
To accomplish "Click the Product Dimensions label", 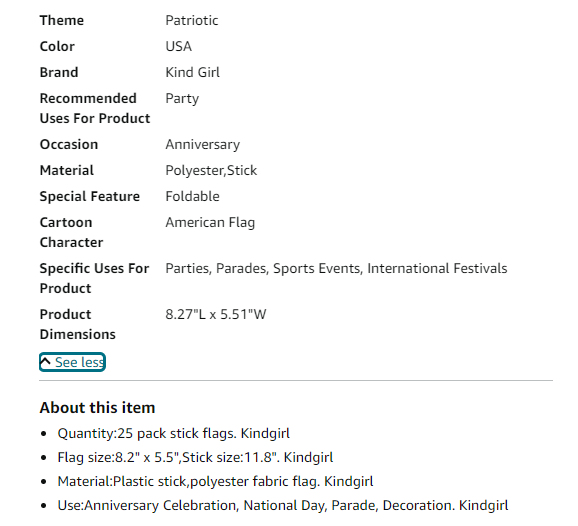I will click(x=78, y=324).
